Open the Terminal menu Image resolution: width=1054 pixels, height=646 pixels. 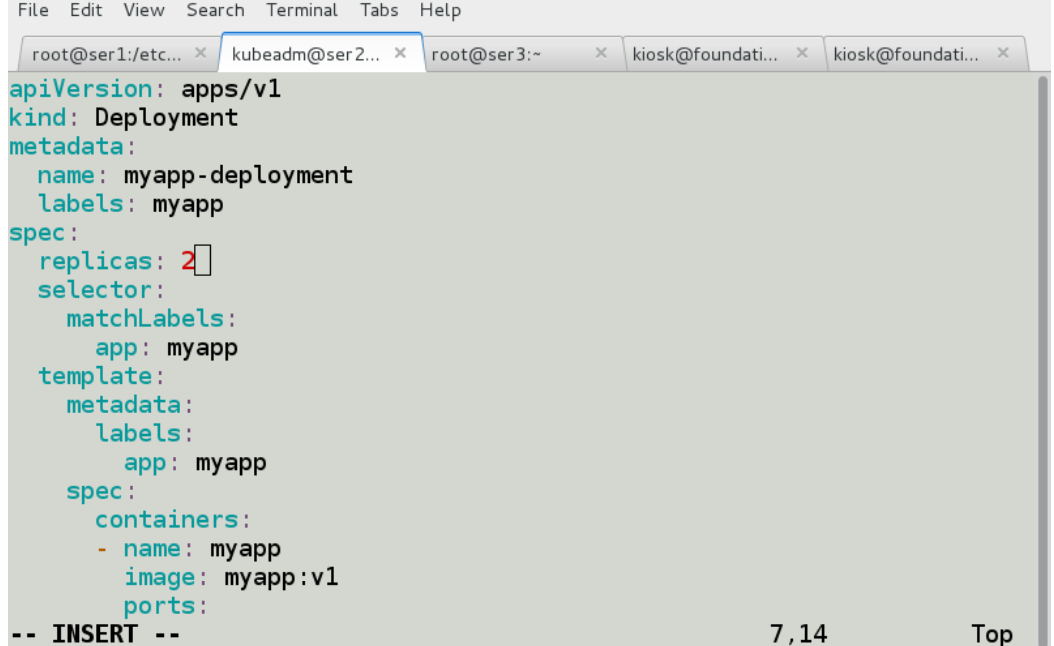(x=302, y=10)
